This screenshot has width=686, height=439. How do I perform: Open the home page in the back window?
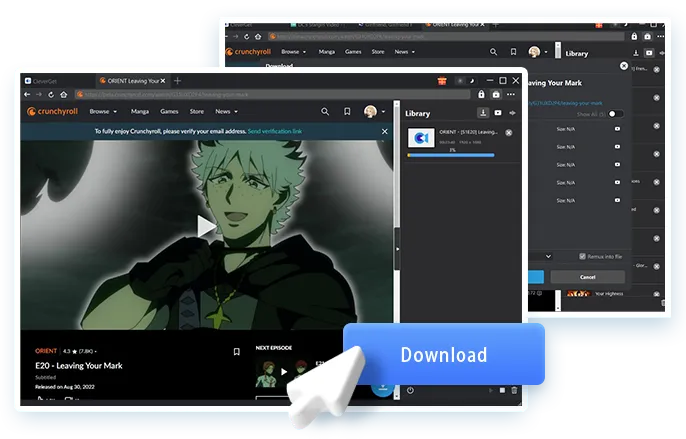(x=258, y=37)
